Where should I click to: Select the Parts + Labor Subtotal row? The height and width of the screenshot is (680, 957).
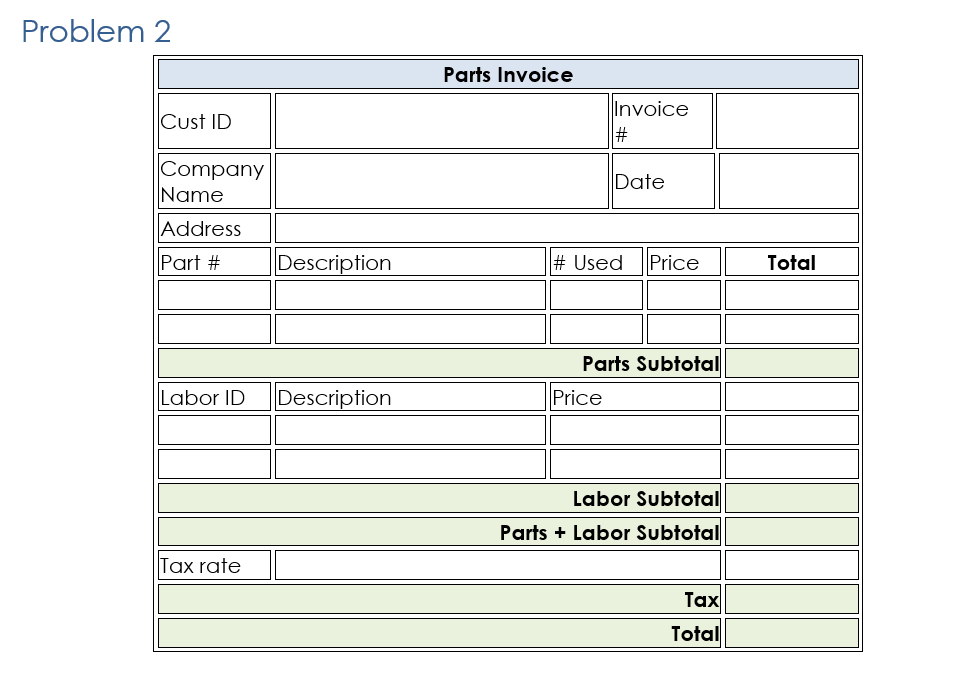coord(440,532)
